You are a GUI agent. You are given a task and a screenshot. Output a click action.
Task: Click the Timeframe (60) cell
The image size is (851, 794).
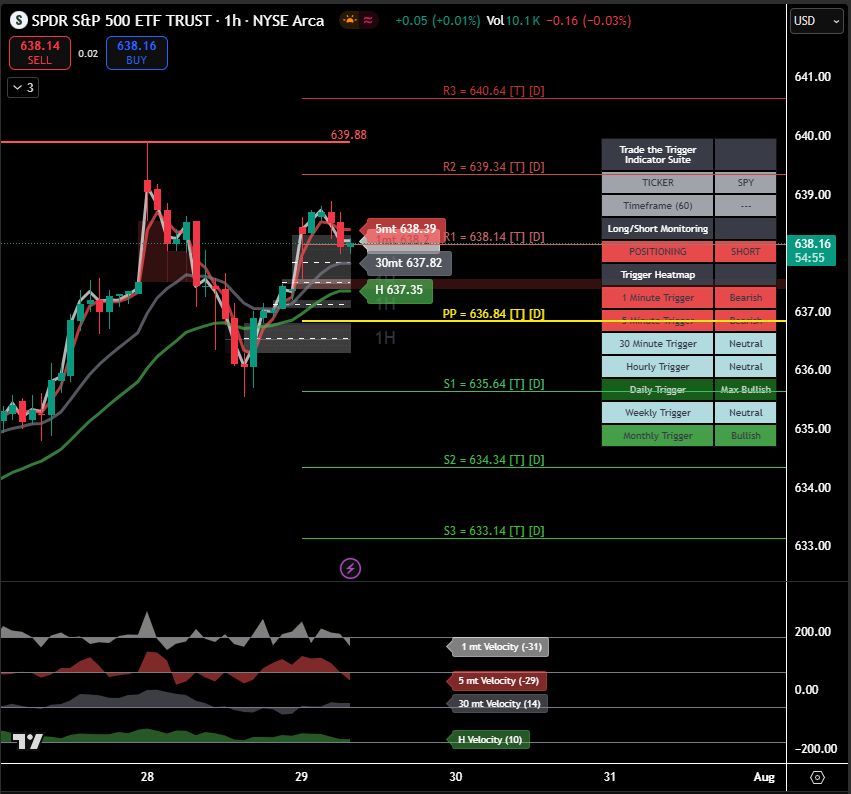click(x=657, y=206)
